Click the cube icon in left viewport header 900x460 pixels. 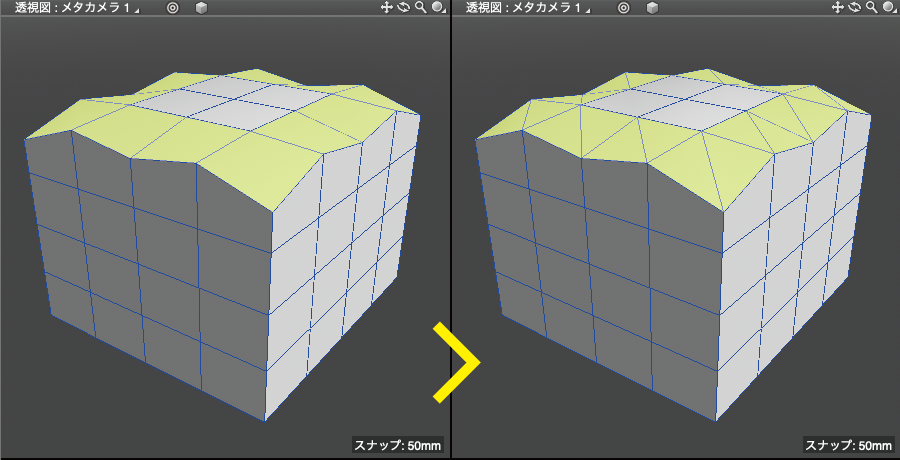(x=201, y=8)
